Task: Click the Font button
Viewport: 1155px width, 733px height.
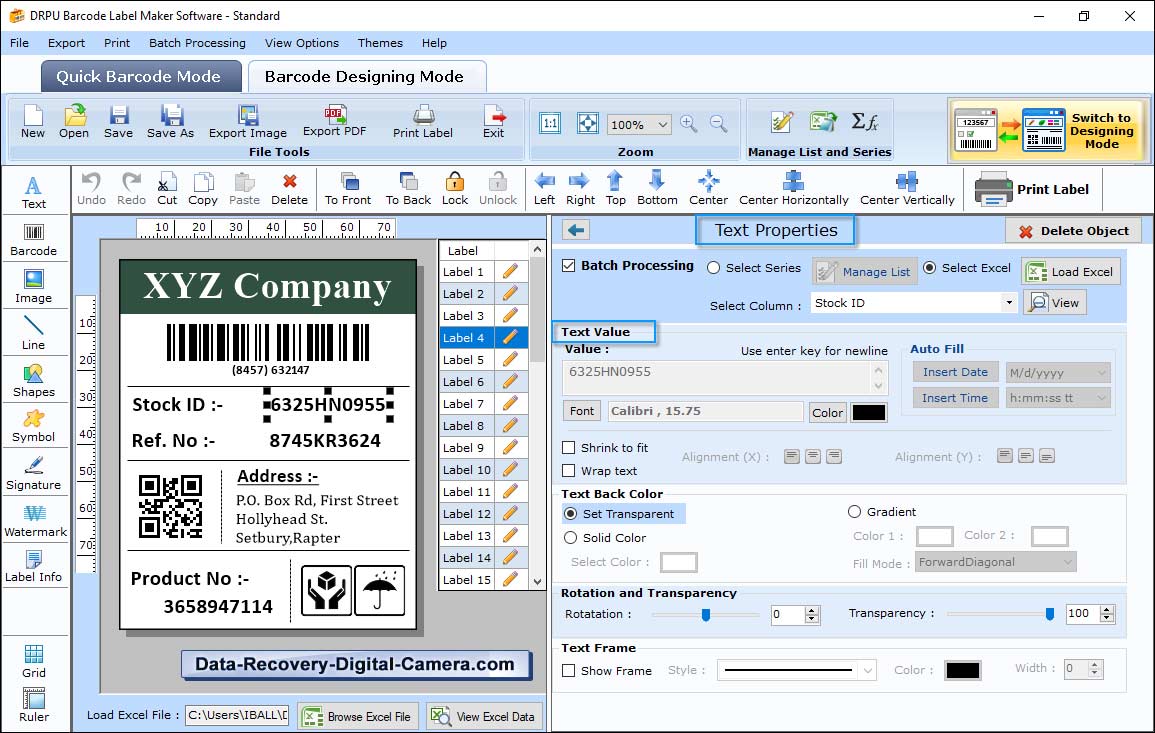Action: [x=582, y=411]
